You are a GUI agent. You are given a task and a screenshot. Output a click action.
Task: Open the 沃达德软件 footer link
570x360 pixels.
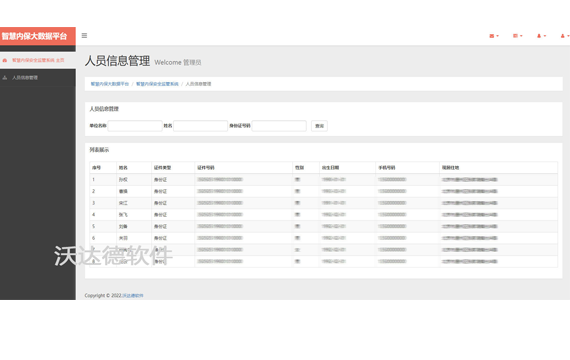point(133,296)
